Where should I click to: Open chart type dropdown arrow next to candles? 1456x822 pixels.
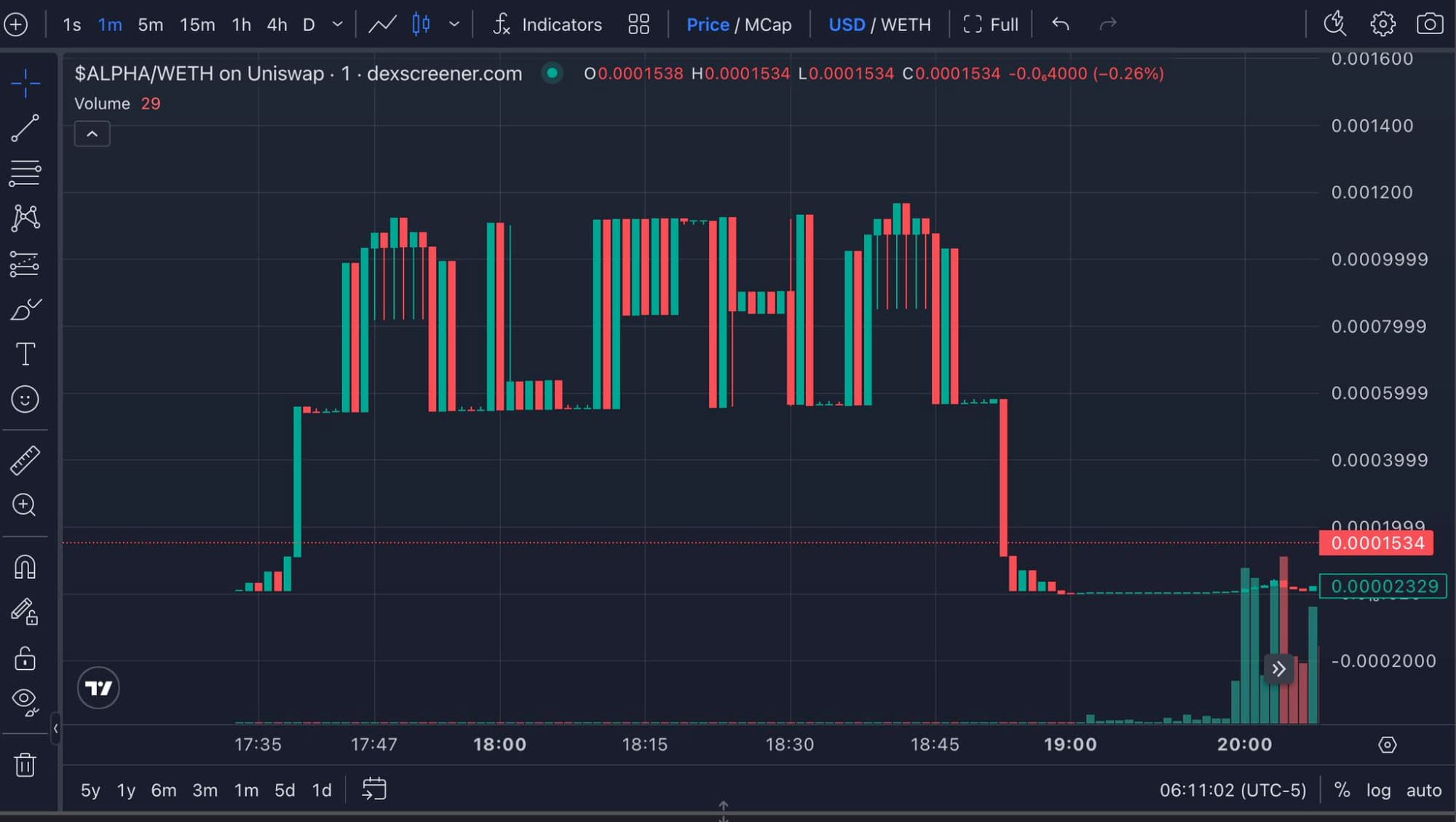(454, 24)
